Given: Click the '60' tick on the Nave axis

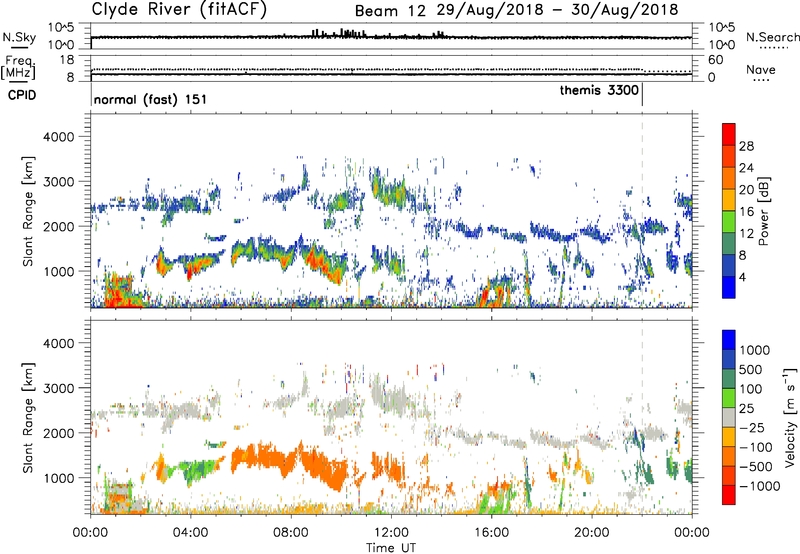Looking at the screenshot, I should [715, 60].
